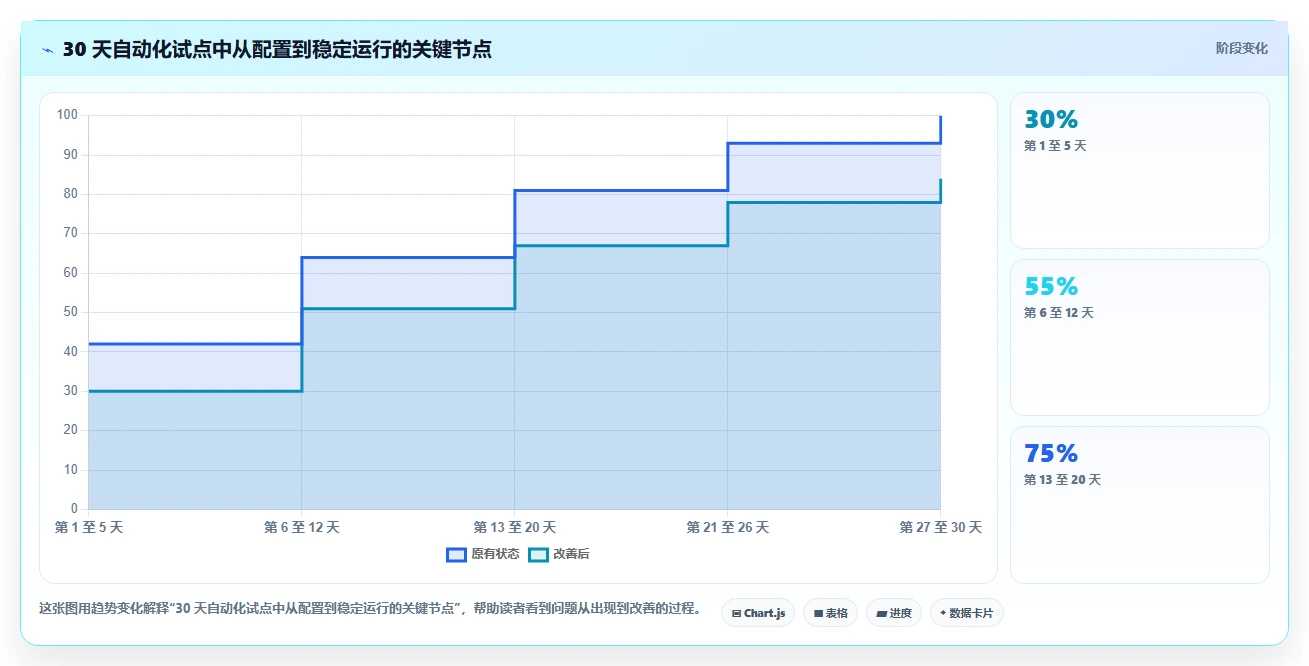
Task: Click y-axis value 90
Action: click(x=70, y=155)
